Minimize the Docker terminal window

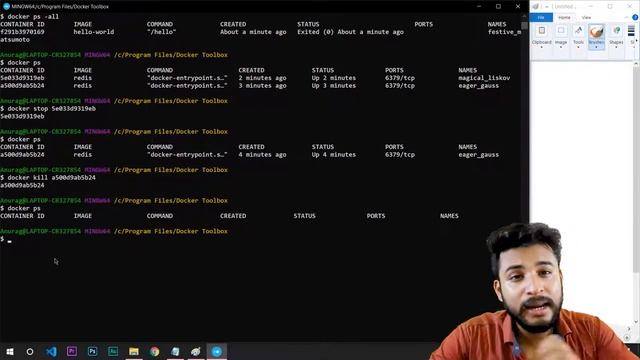point(479,7)
